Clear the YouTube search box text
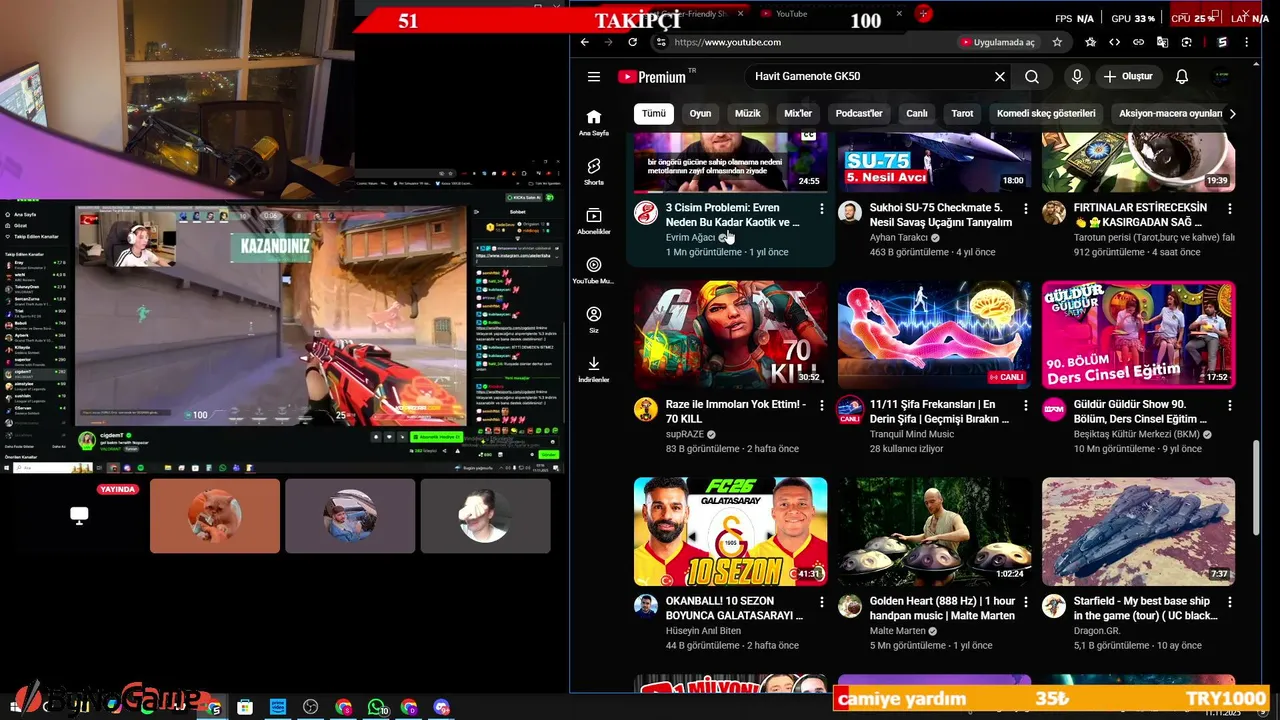 [x=999, y=77]
